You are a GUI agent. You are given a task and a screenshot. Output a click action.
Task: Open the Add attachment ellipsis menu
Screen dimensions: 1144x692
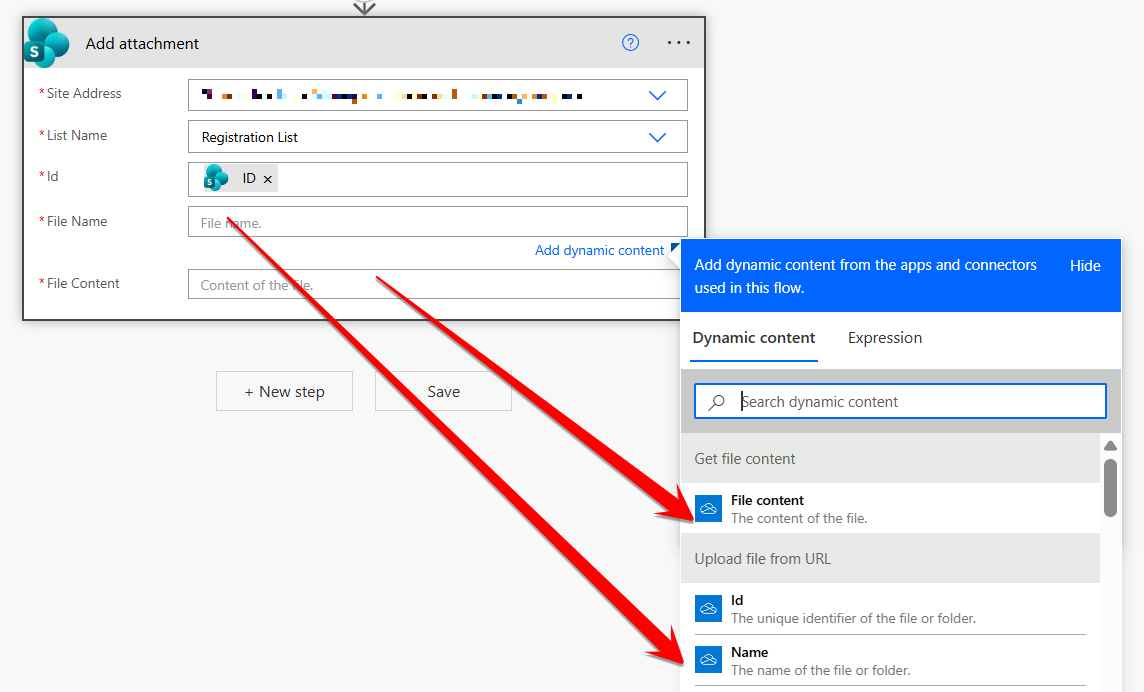click(x=679, y=43)
